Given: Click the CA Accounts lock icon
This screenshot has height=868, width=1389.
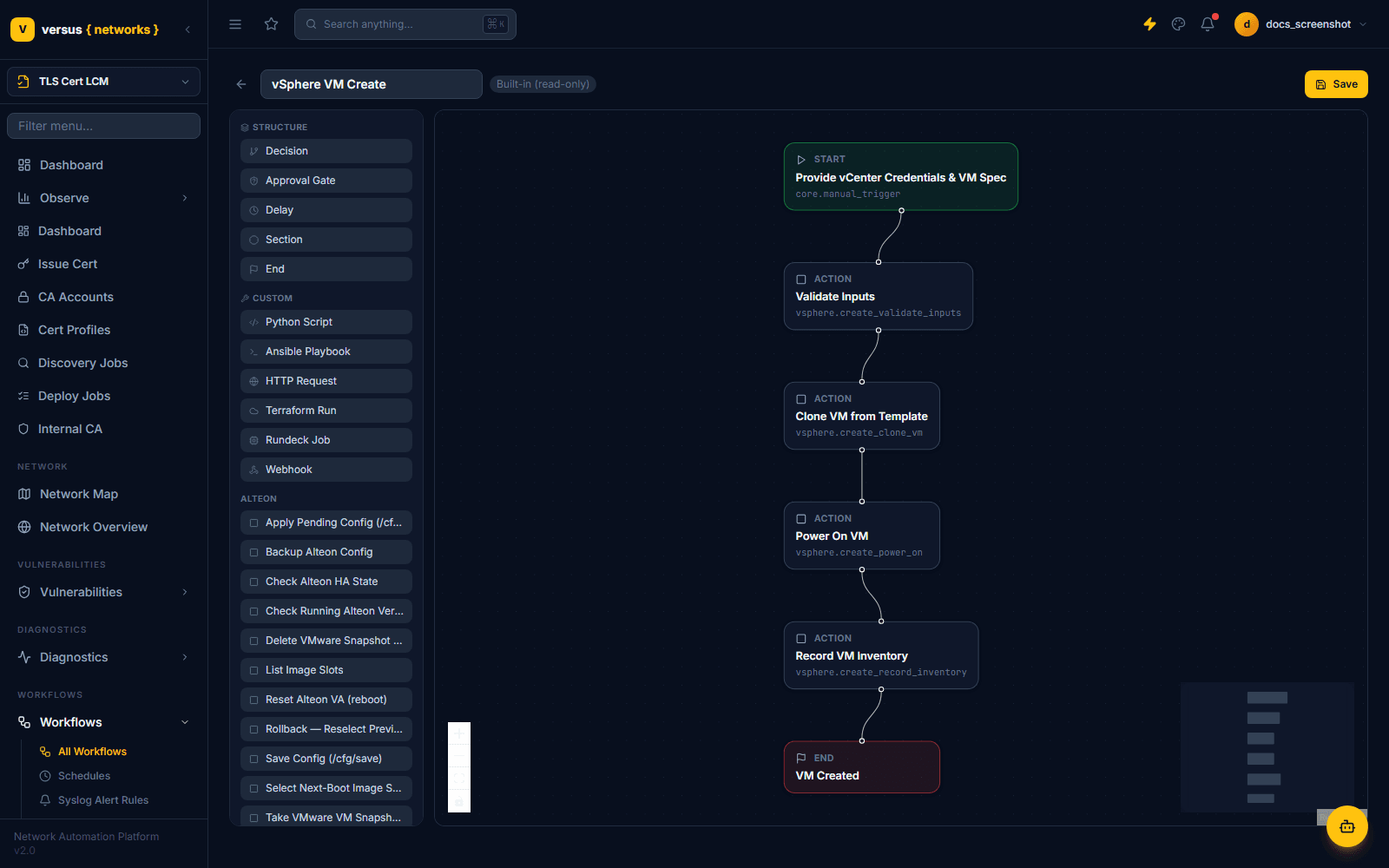Looking at the screenshot, I should click(23, 297).
